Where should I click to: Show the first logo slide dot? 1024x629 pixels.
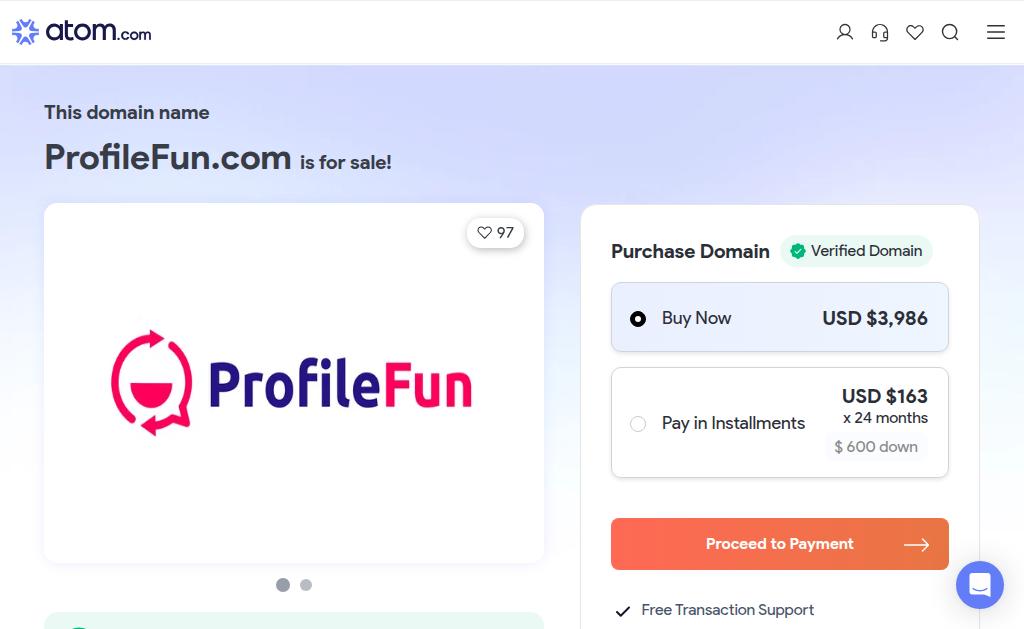click(283, 585)
